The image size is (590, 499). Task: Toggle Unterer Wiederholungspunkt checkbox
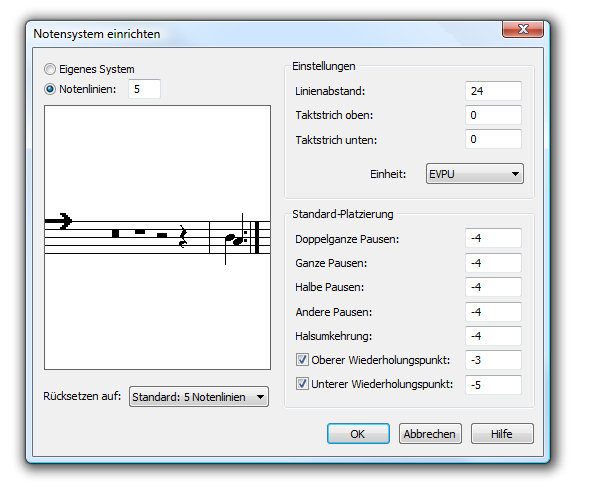pyautogui.click(x=302, y=384)
